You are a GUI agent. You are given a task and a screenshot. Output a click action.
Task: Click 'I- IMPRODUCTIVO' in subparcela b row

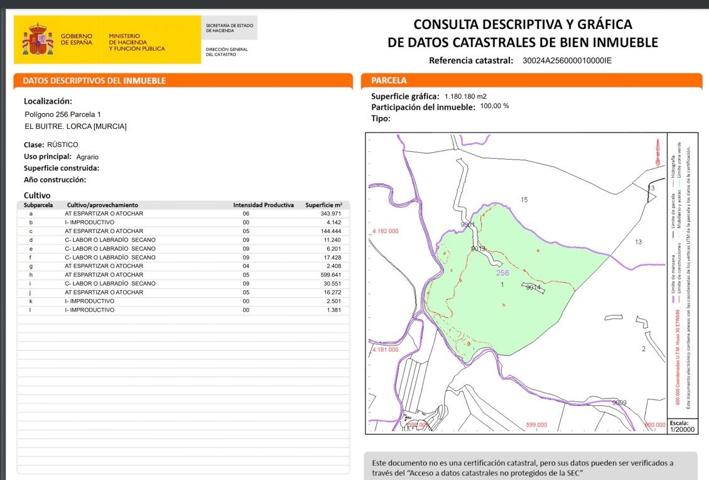(90, 222)
